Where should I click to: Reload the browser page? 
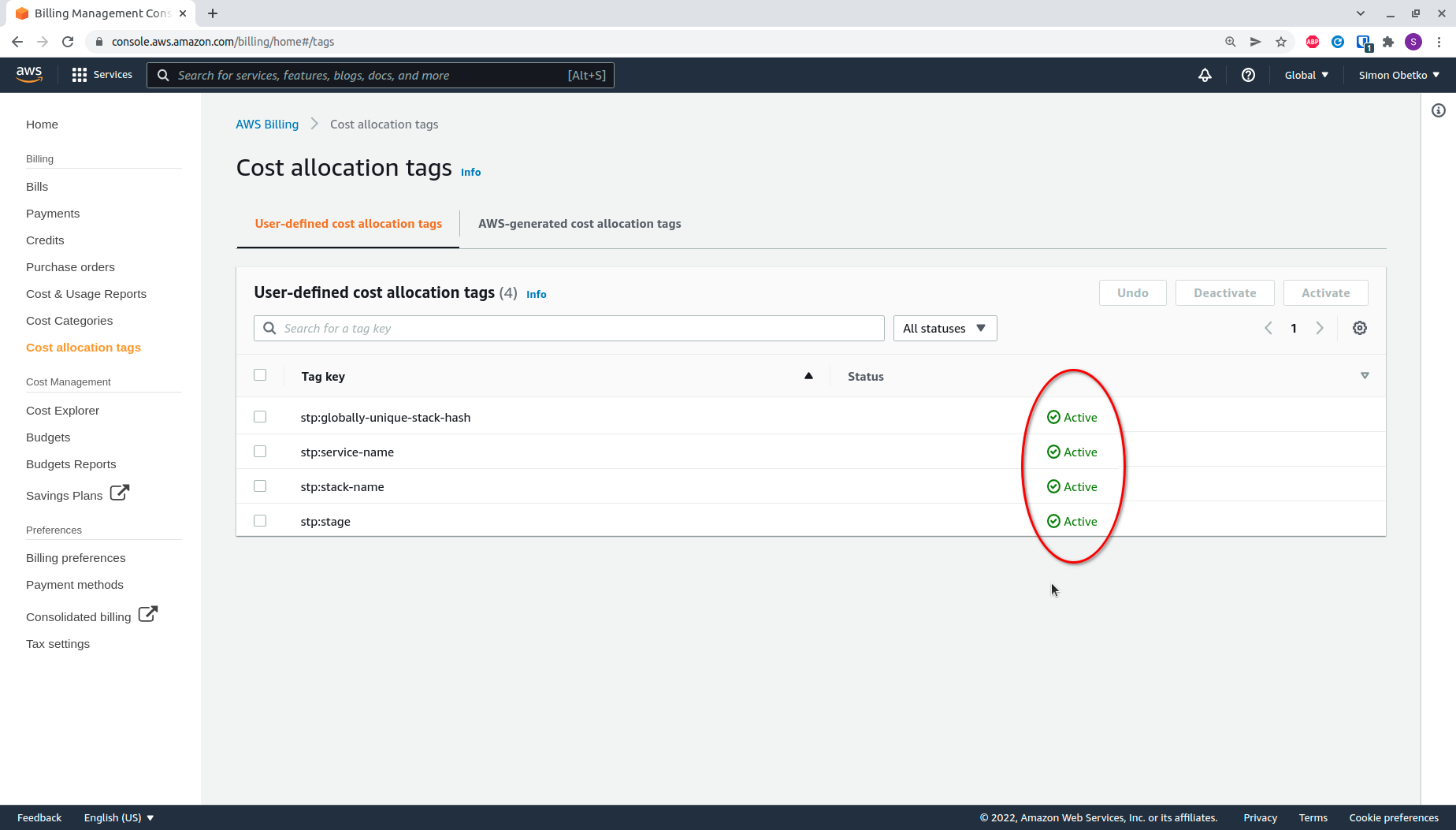point(68,42)
